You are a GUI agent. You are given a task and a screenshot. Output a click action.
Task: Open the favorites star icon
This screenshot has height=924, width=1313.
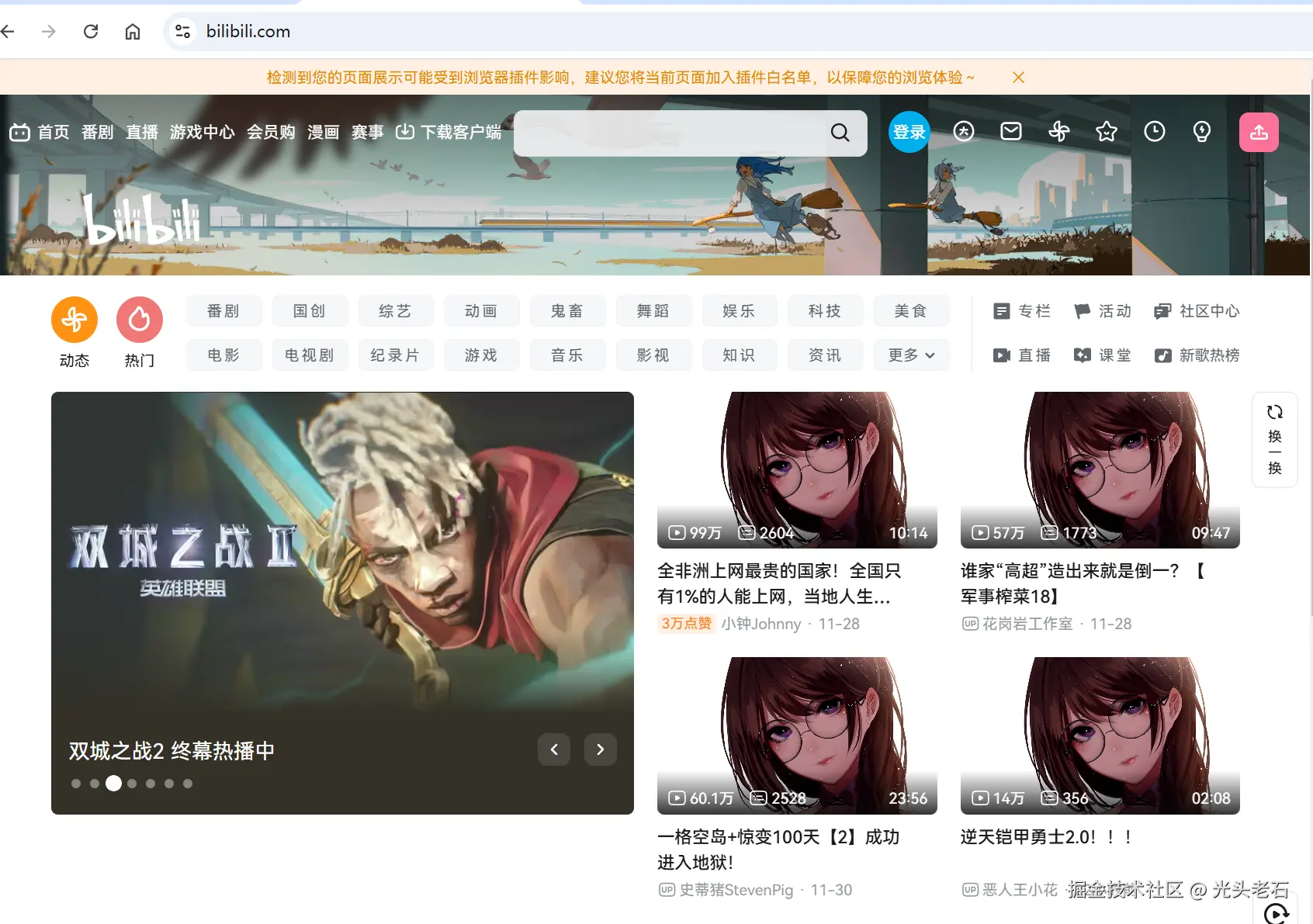tap(1107, 132)
